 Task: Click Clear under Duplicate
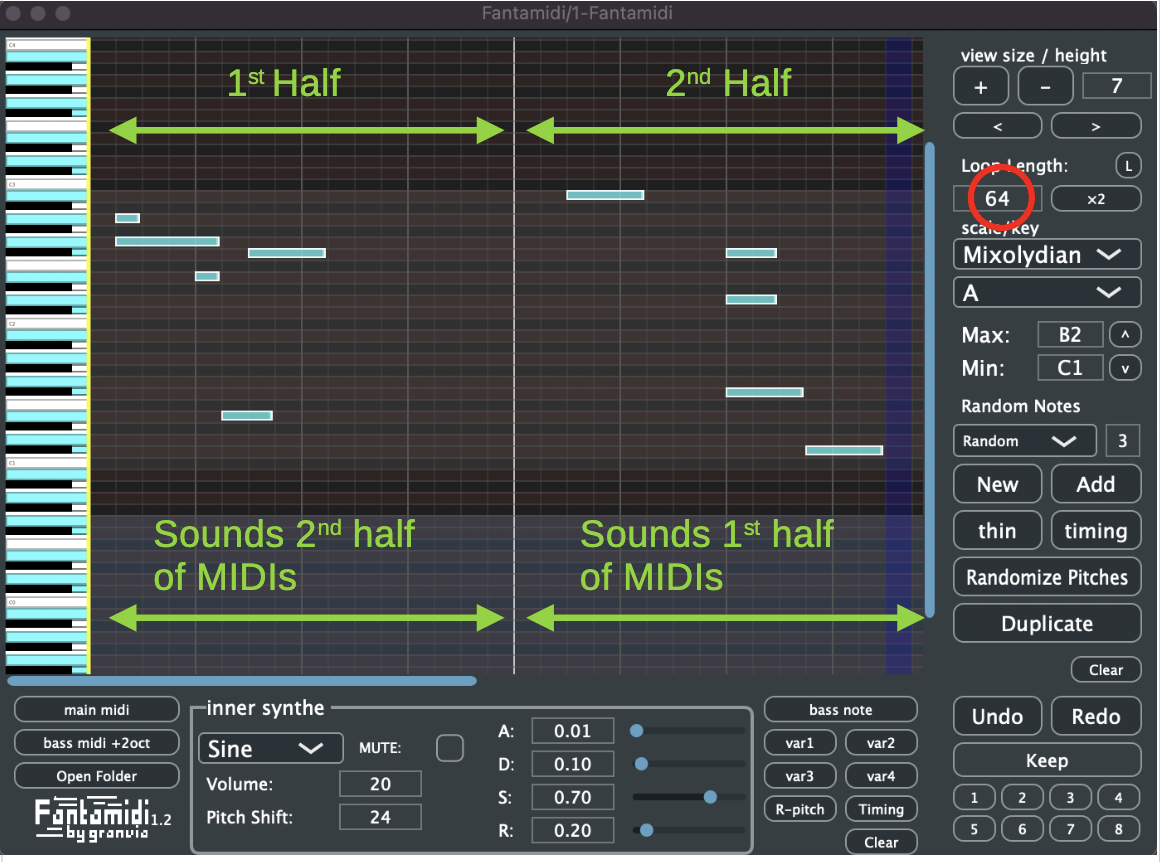[1106, 670]
